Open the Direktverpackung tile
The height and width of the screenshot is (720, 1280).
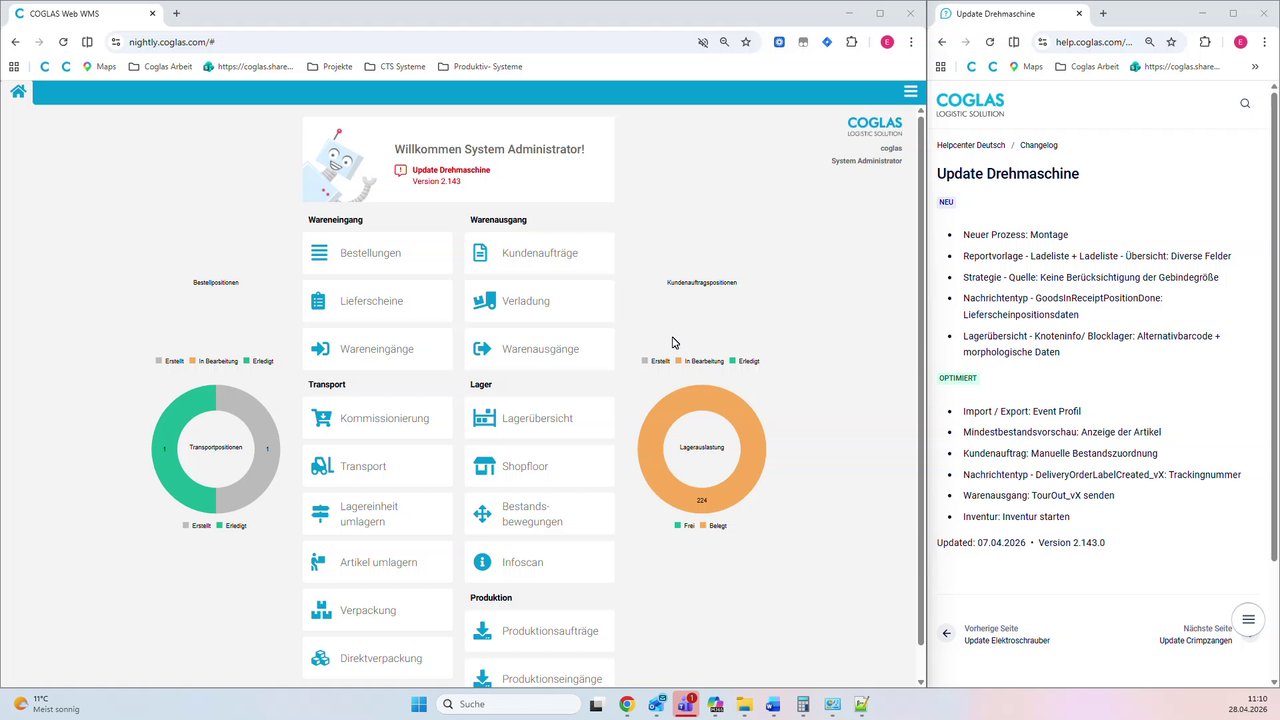click(377, 658)
